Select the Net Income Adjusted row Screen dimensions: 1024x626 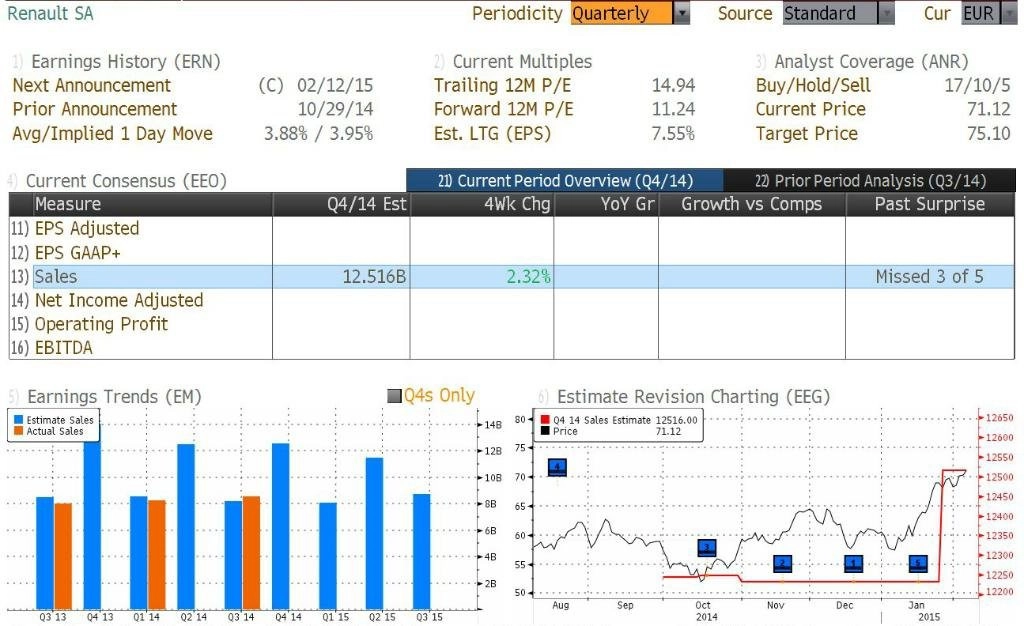tap(512, 300)
